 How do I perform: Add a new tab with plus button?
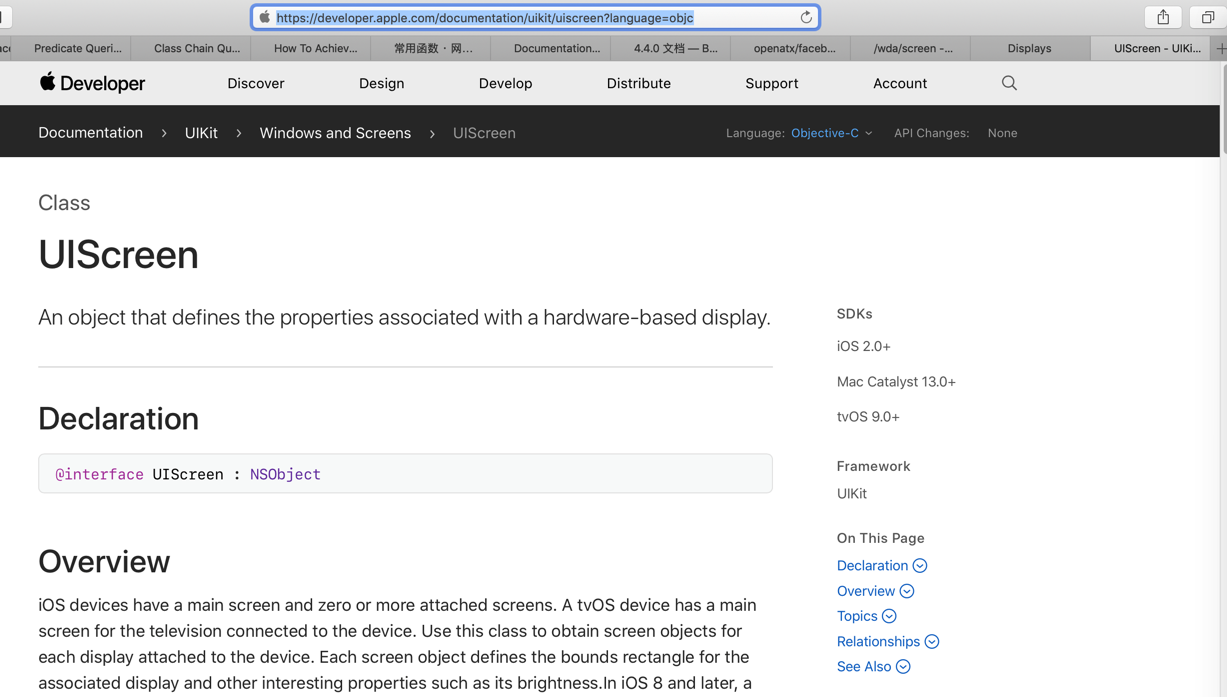coord(1220,48)
